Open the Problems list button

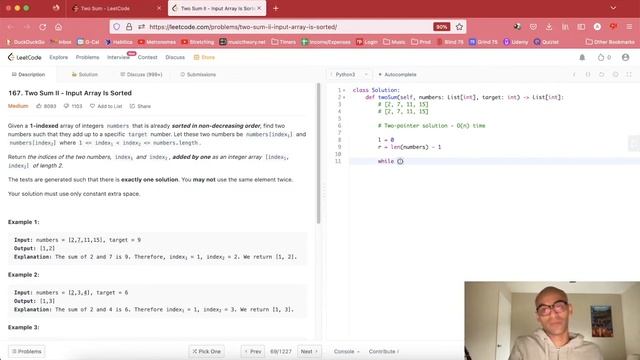coord(27,351)
